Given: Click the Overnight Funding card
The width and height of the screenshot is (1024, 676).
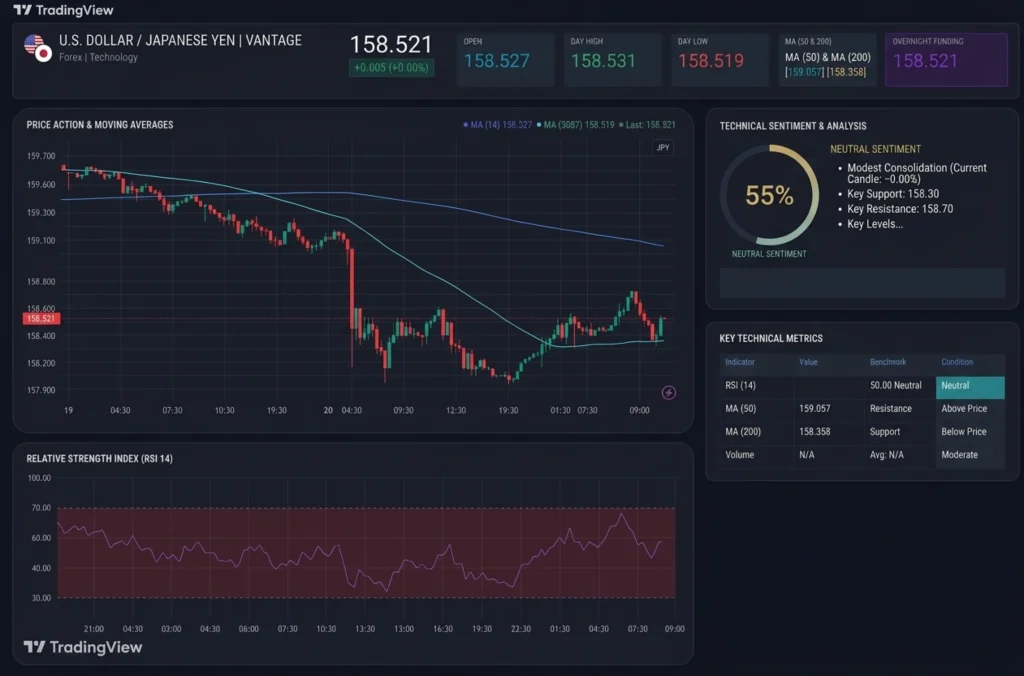Looking at the screenshot, I should point(946,59).
